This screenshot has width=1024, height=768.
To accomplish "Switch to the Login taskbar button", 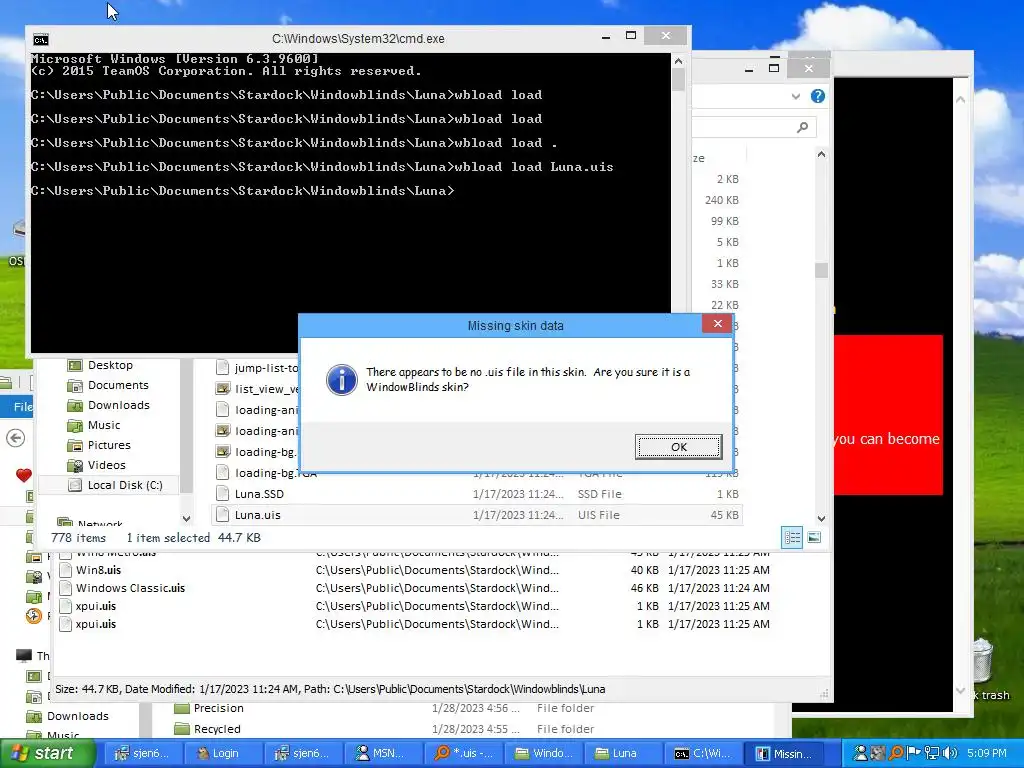I will [x=223, y=753].
